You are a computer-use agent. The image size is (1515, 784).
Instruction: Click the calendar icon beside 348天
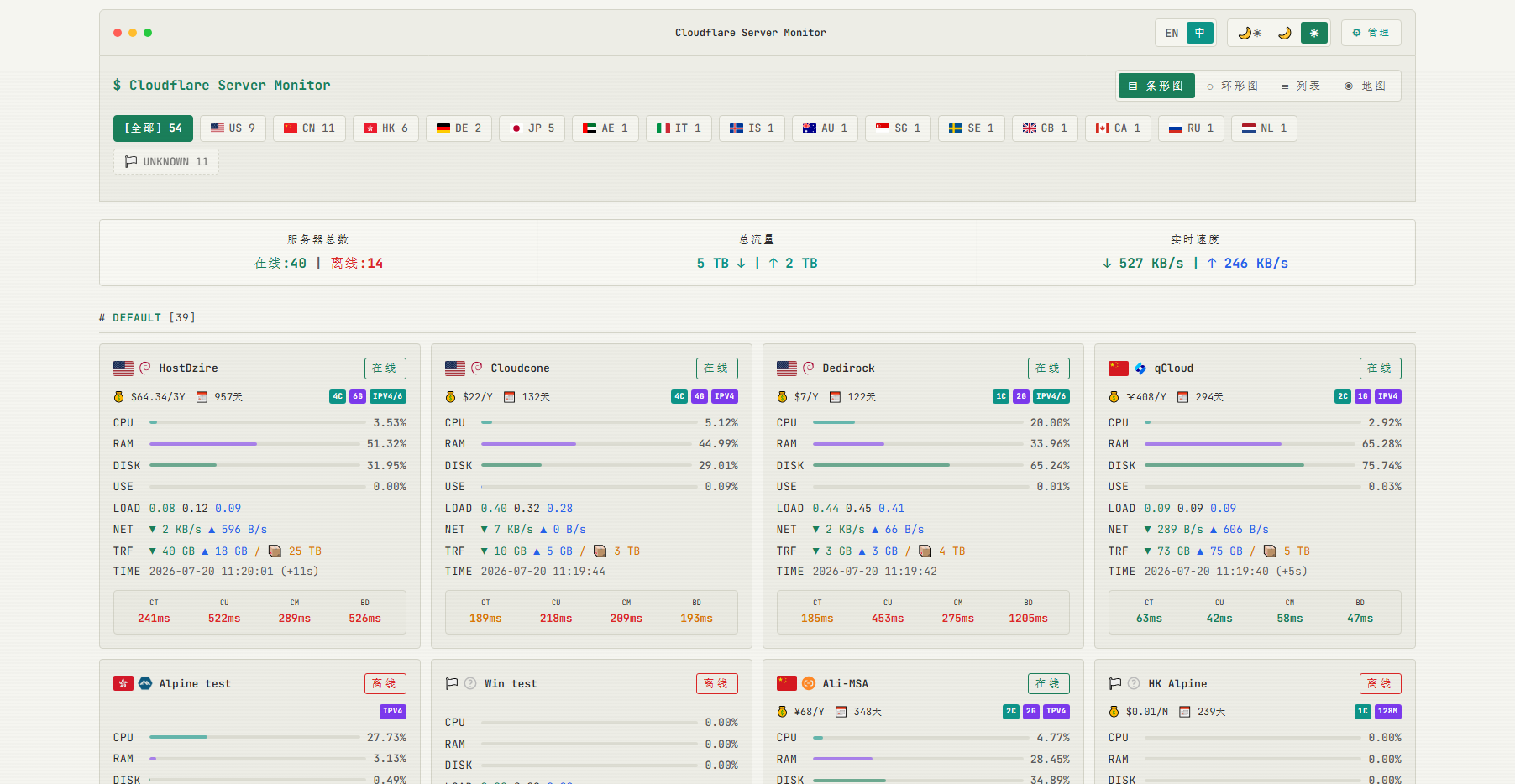(x=841, y=712)
